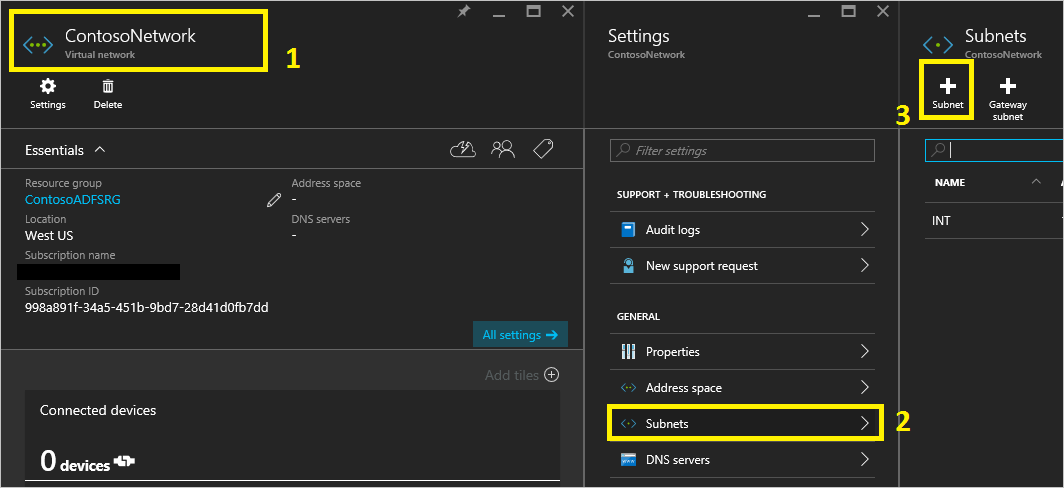The image size is (1064, 488).
Task: Open the Users access icon in Essentials
Action: coord(503,149)
